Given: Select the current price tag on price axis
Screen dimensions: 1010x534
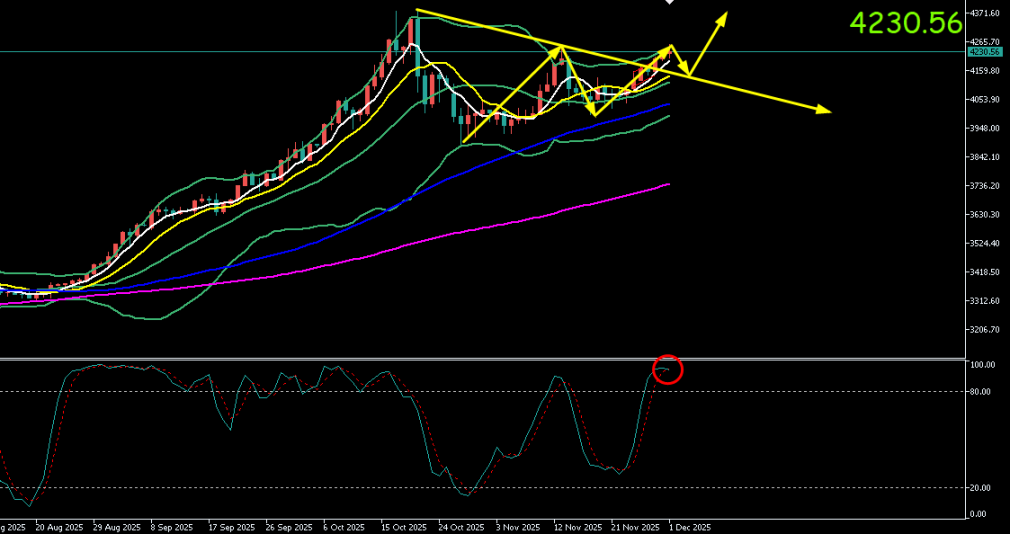Looking at the screenshot, I should pos(985,51).
